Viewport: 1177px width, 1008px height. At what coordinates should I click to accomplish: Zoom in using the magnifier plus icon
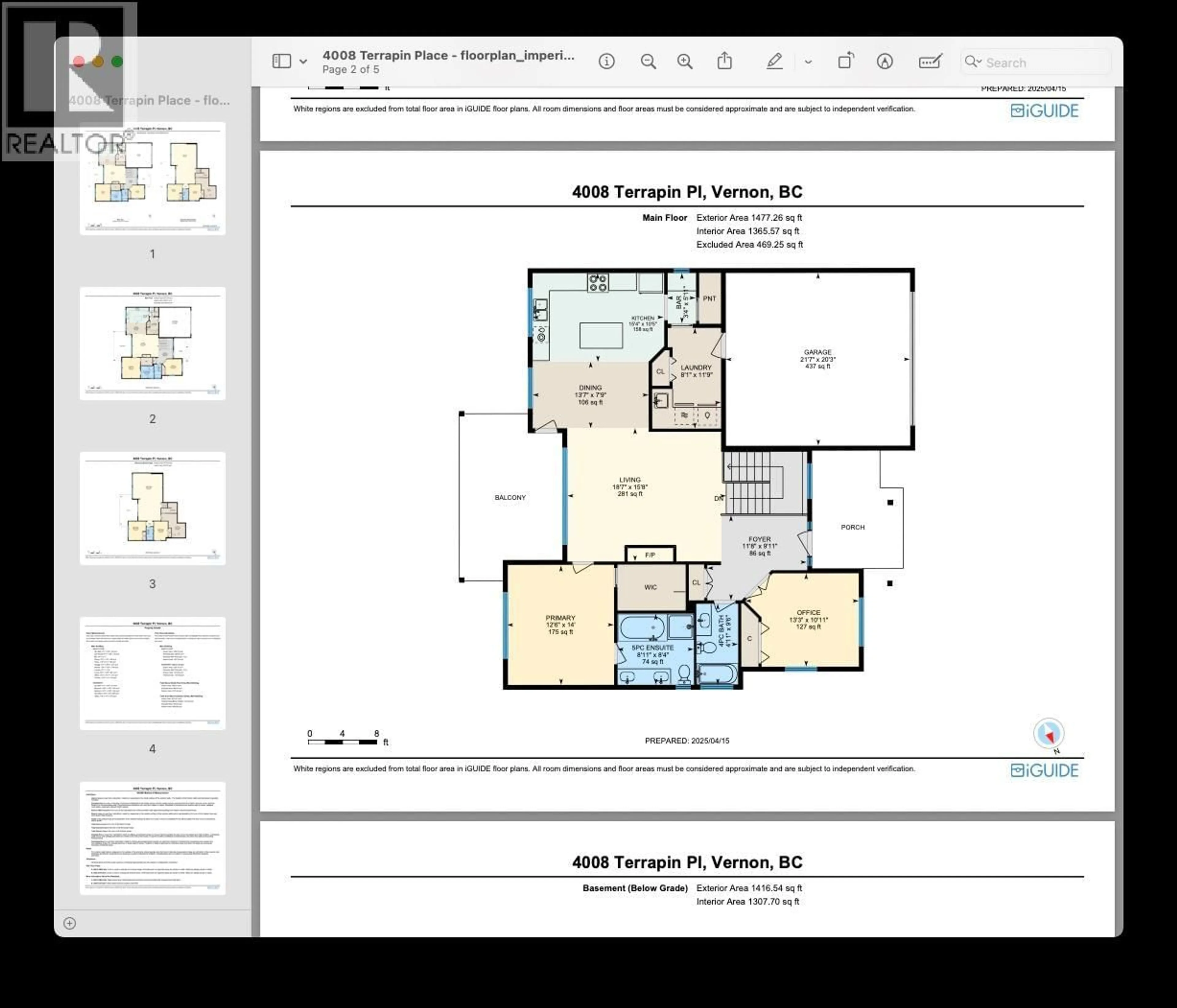point(684,62)
